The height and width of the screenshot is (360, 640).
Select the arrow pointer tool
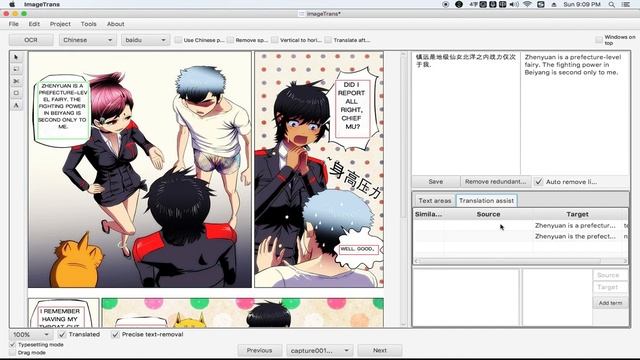coord(16,57)
